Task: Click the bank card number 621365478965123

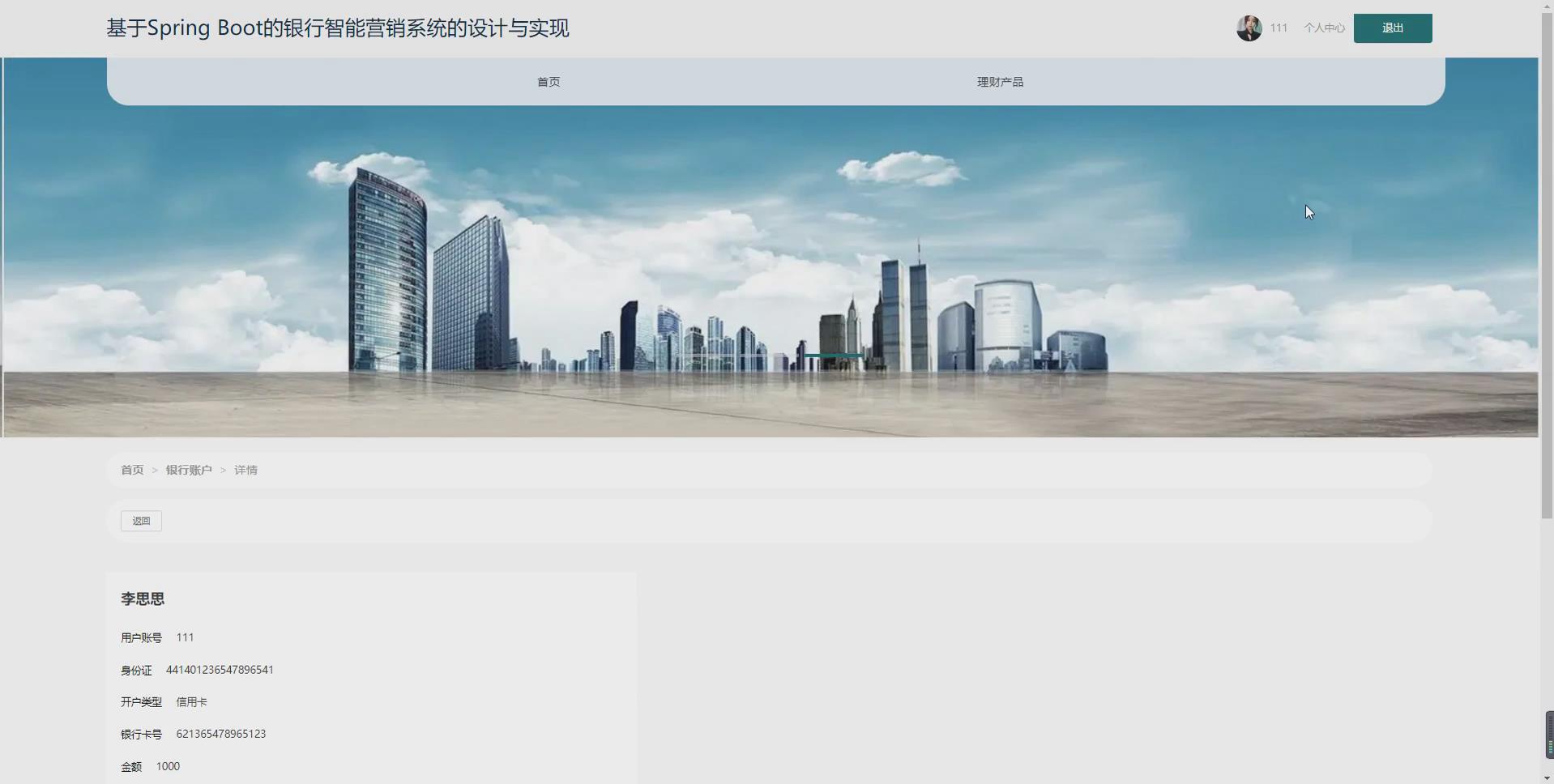Action: tap(220, 734)
